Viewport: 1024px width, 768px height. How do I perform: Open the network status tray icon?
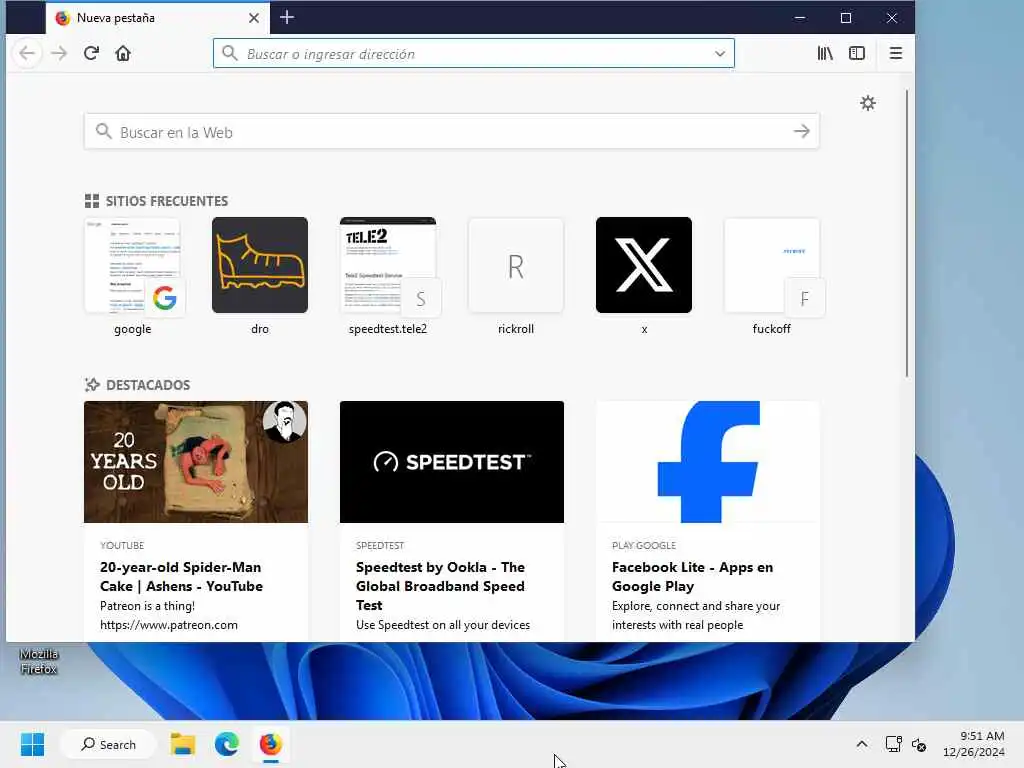893,744
